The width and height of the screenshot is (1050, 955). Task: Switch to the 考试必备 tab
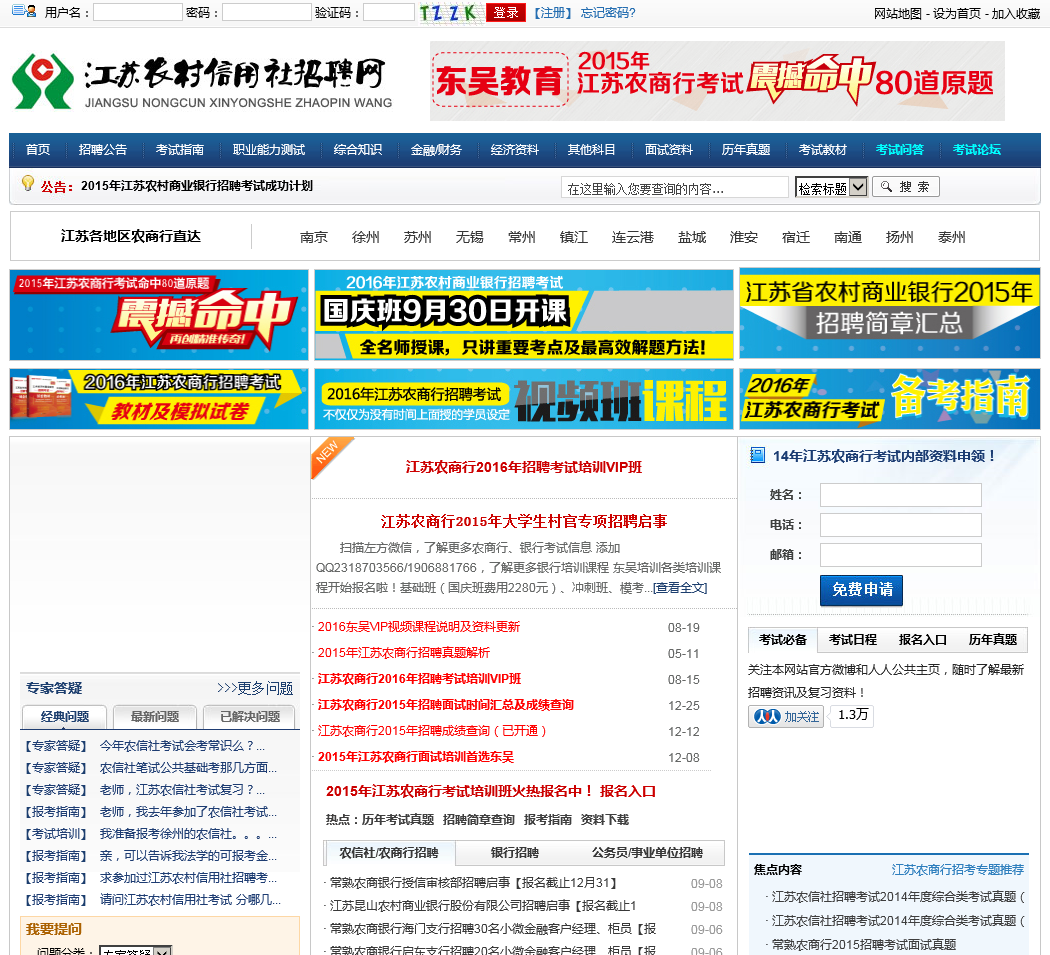tap(783, 640)
